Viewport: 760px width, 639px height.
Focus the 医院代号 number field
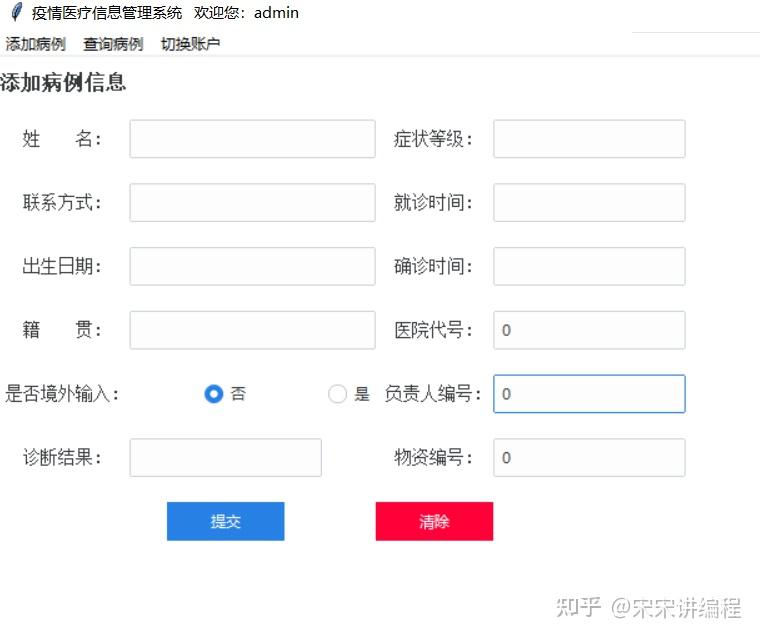pos(589,330)
